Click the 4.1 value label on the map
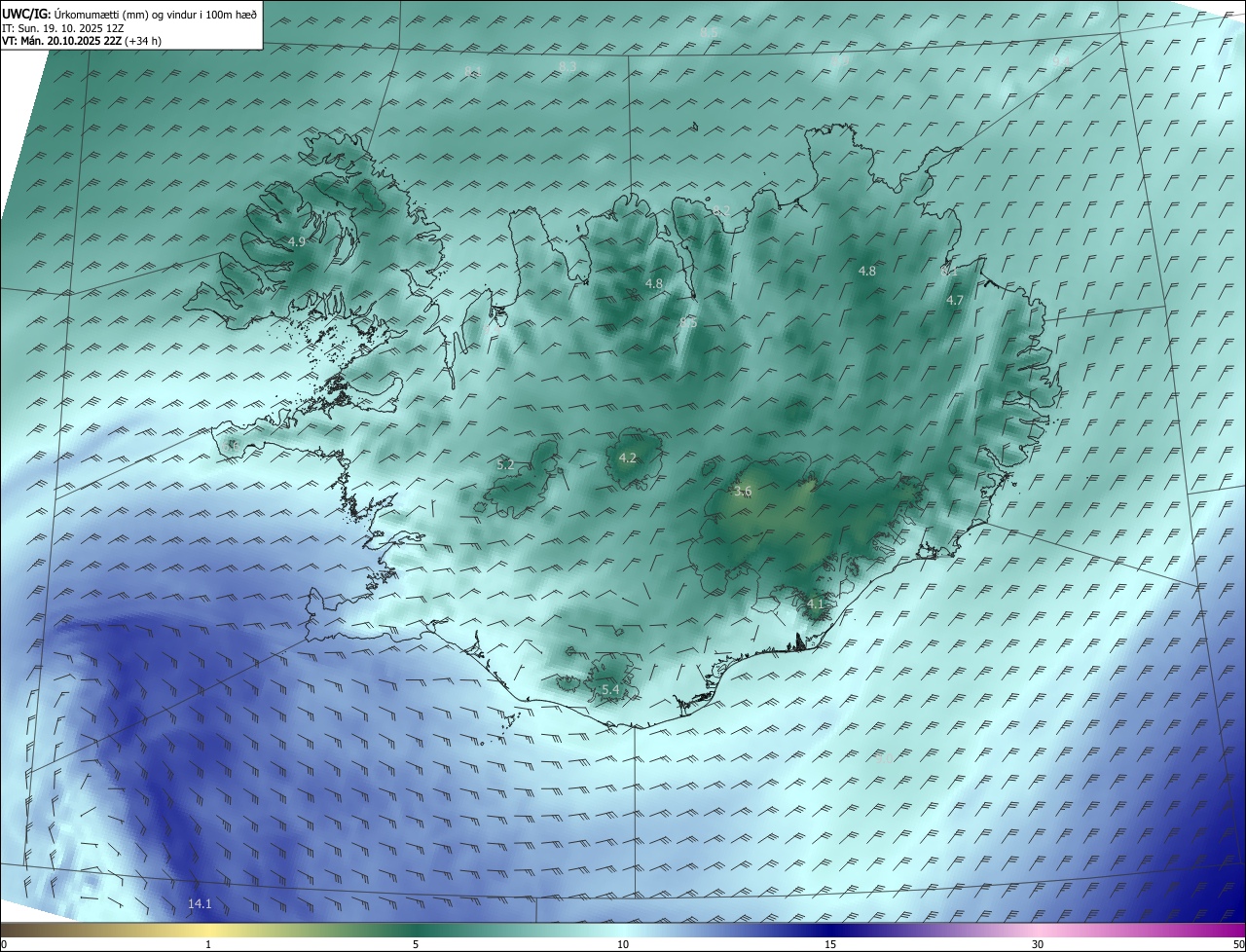The width and height of the screenshot is (1246, 952). click(x=815, y=604)
